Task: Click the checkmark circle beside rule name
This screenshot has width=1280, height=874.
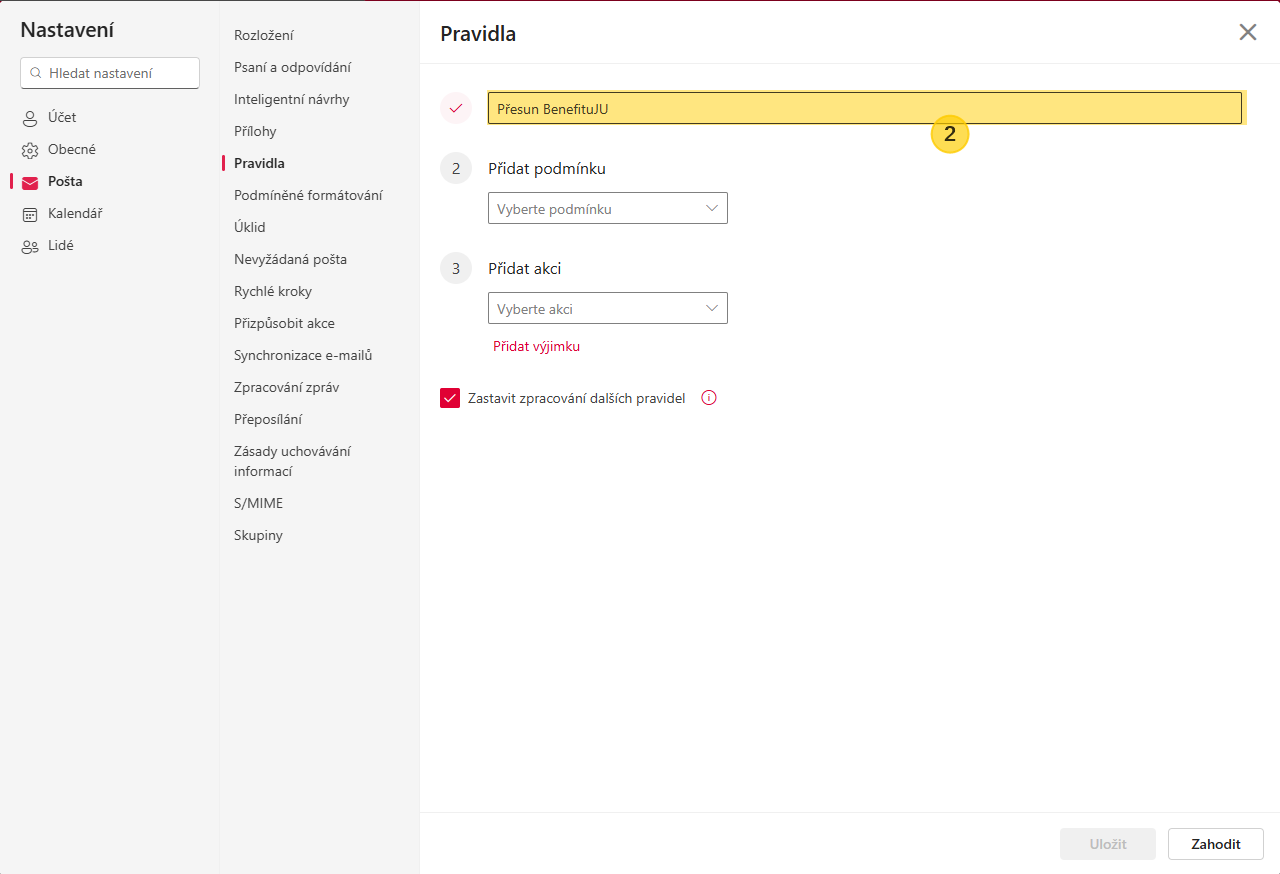Action: 456,108
